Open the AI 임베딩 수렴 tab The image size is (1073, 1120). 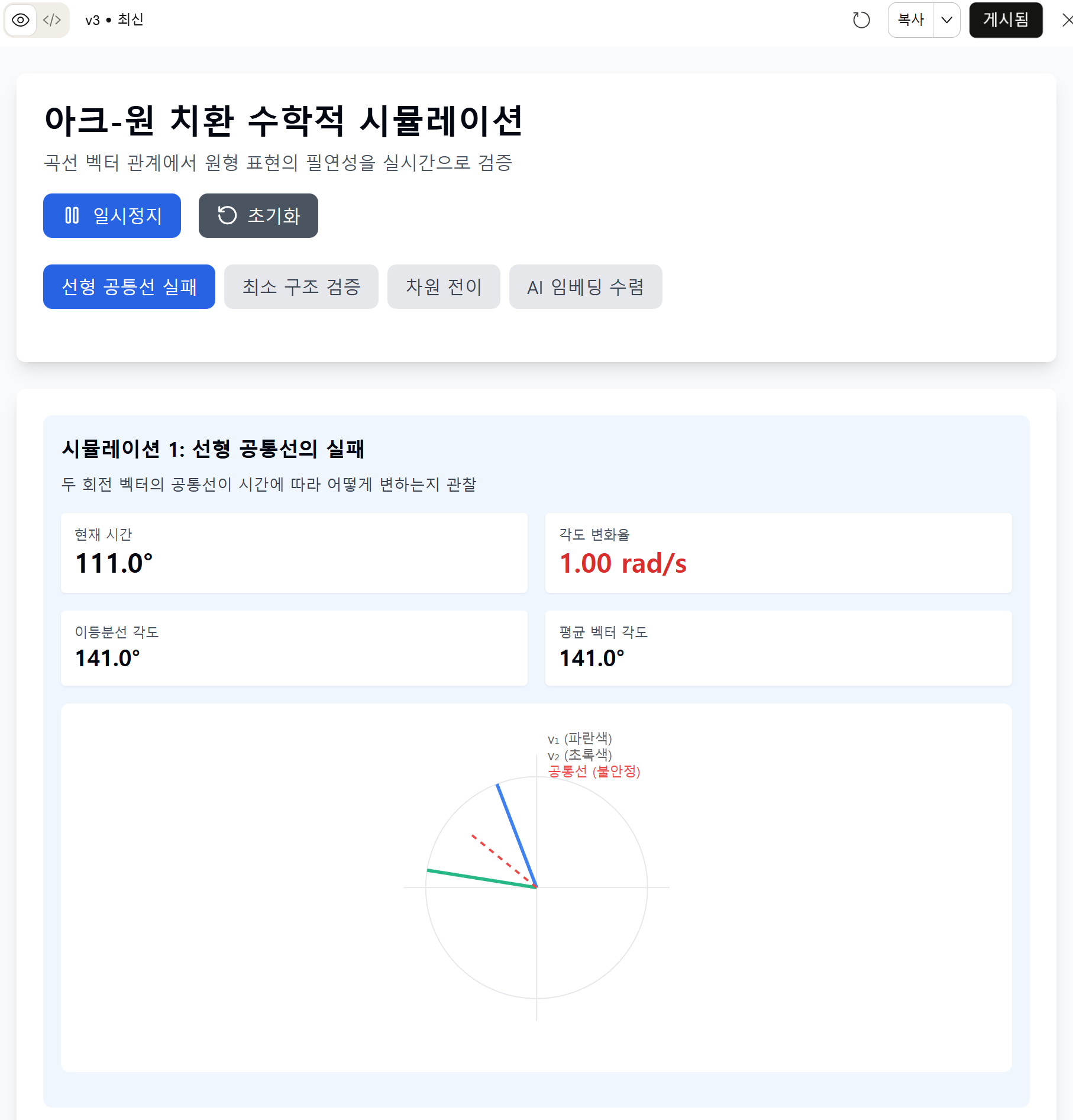[586, 287]
